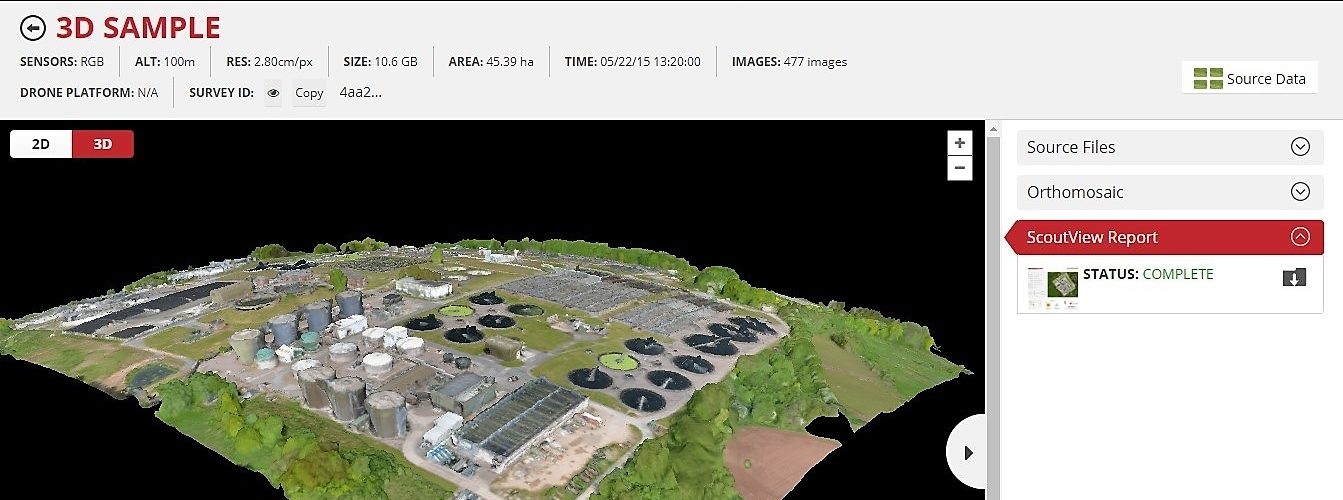Expand the Source Files section chevron
1343x500 pixels.
pos(1300,147)
